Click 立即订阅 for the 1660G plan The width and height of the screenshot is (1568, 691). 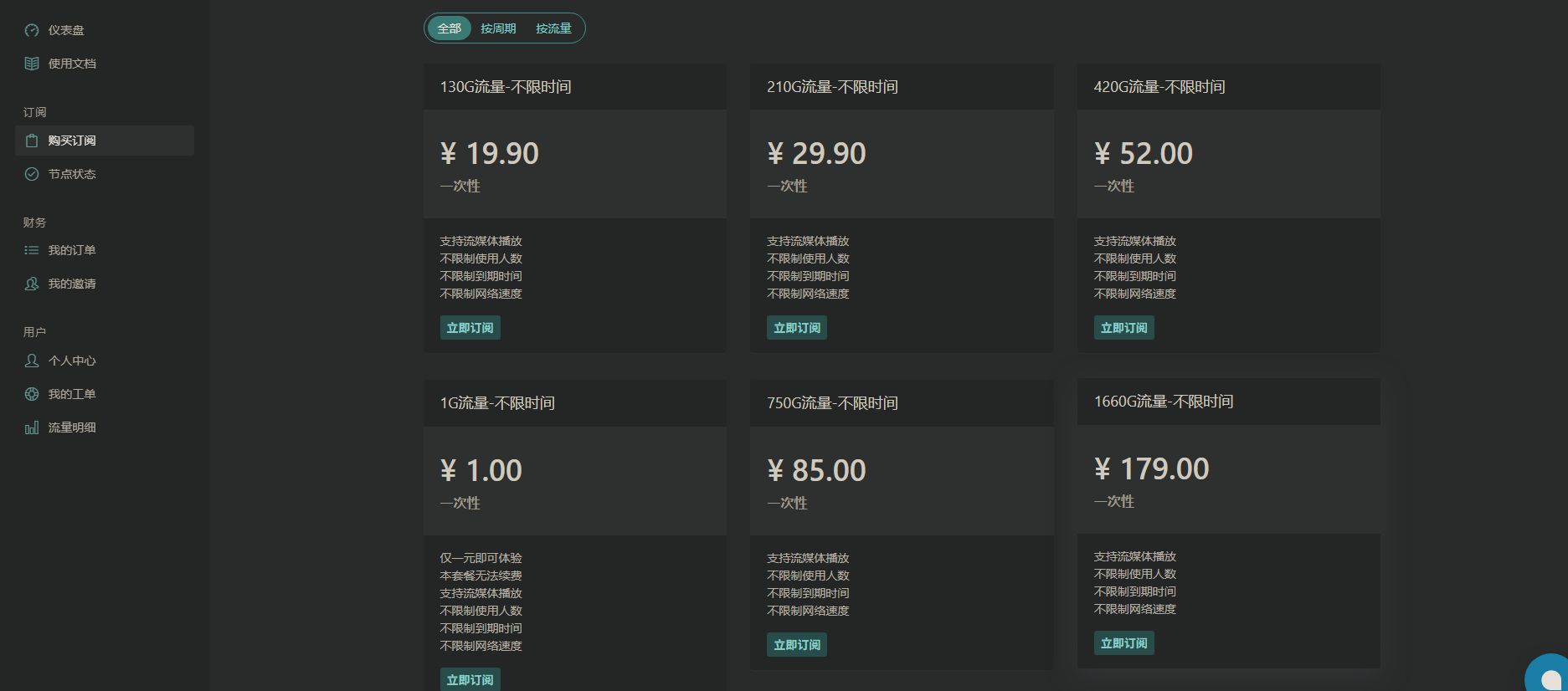point(1124,643)
